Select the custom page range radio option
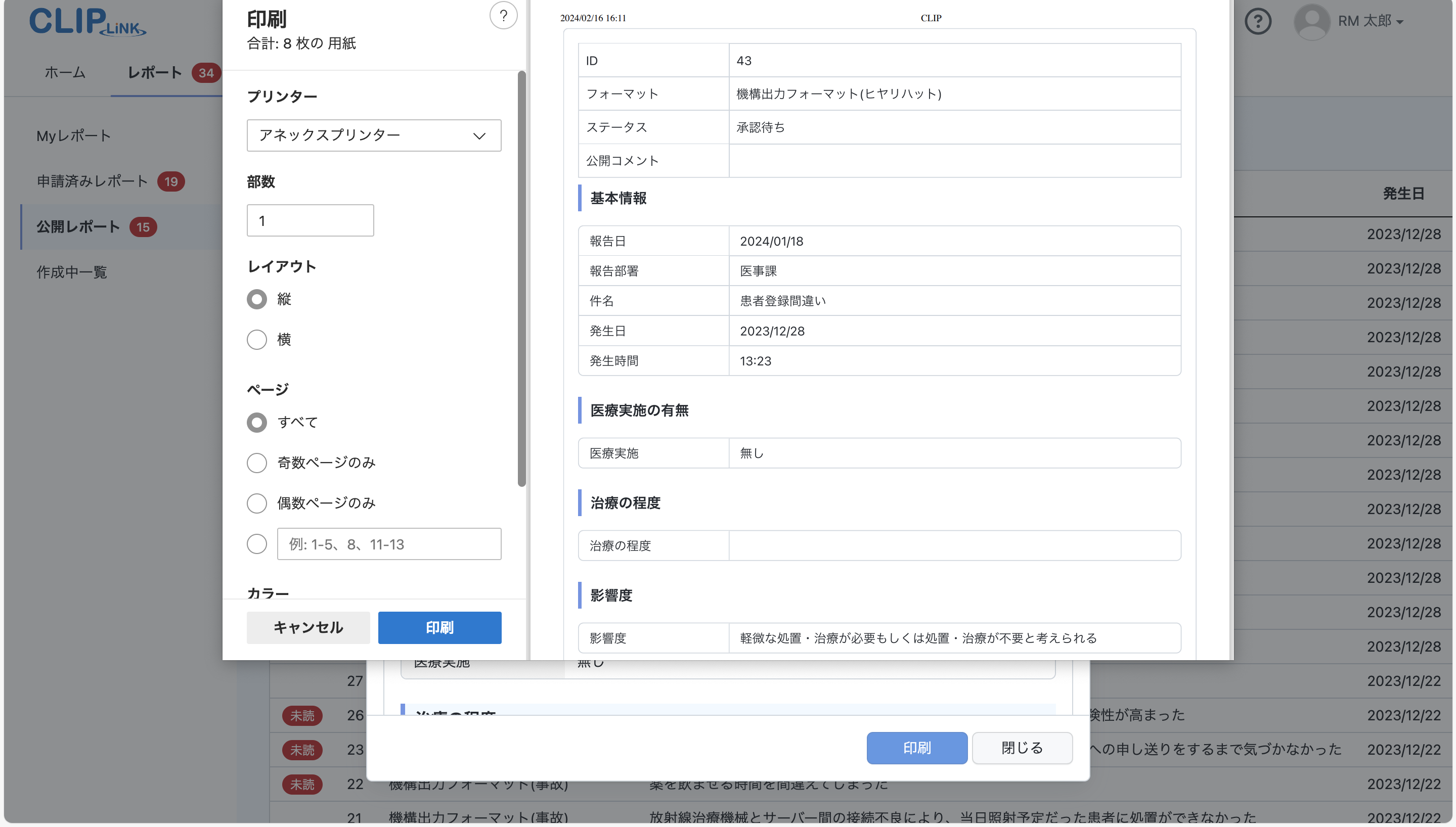 pos(257,543)
